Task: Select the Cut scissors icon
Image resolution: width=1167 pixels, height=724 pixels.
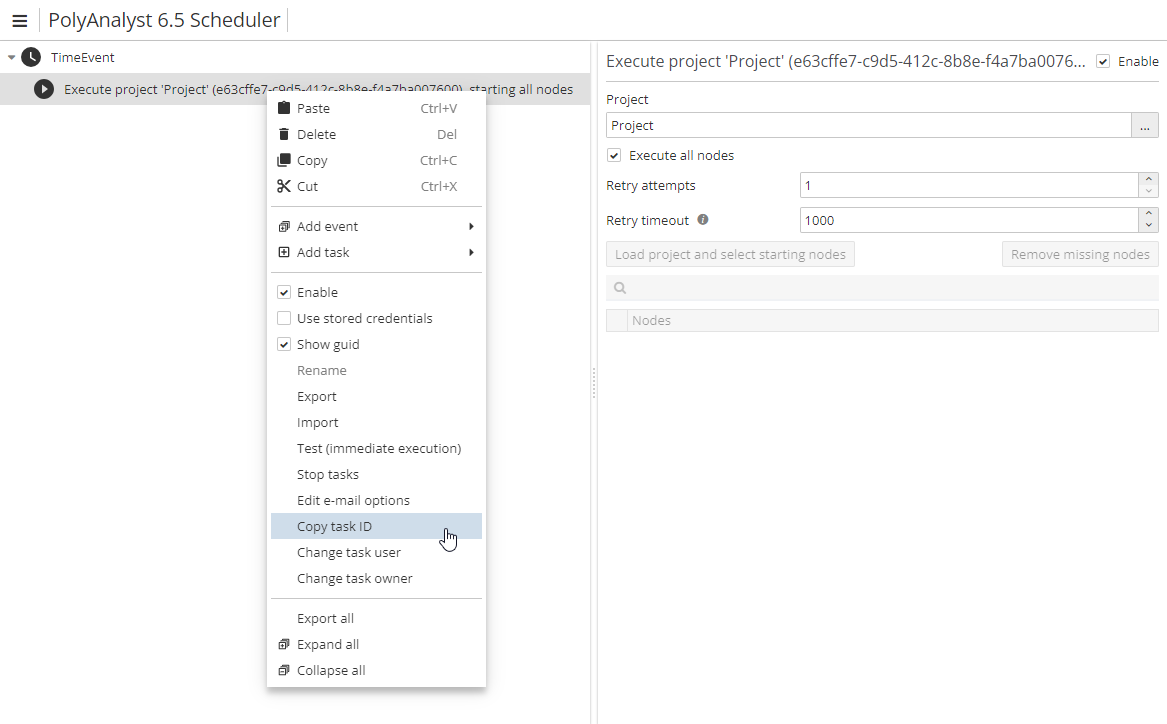Action: (x=284, y=186)
